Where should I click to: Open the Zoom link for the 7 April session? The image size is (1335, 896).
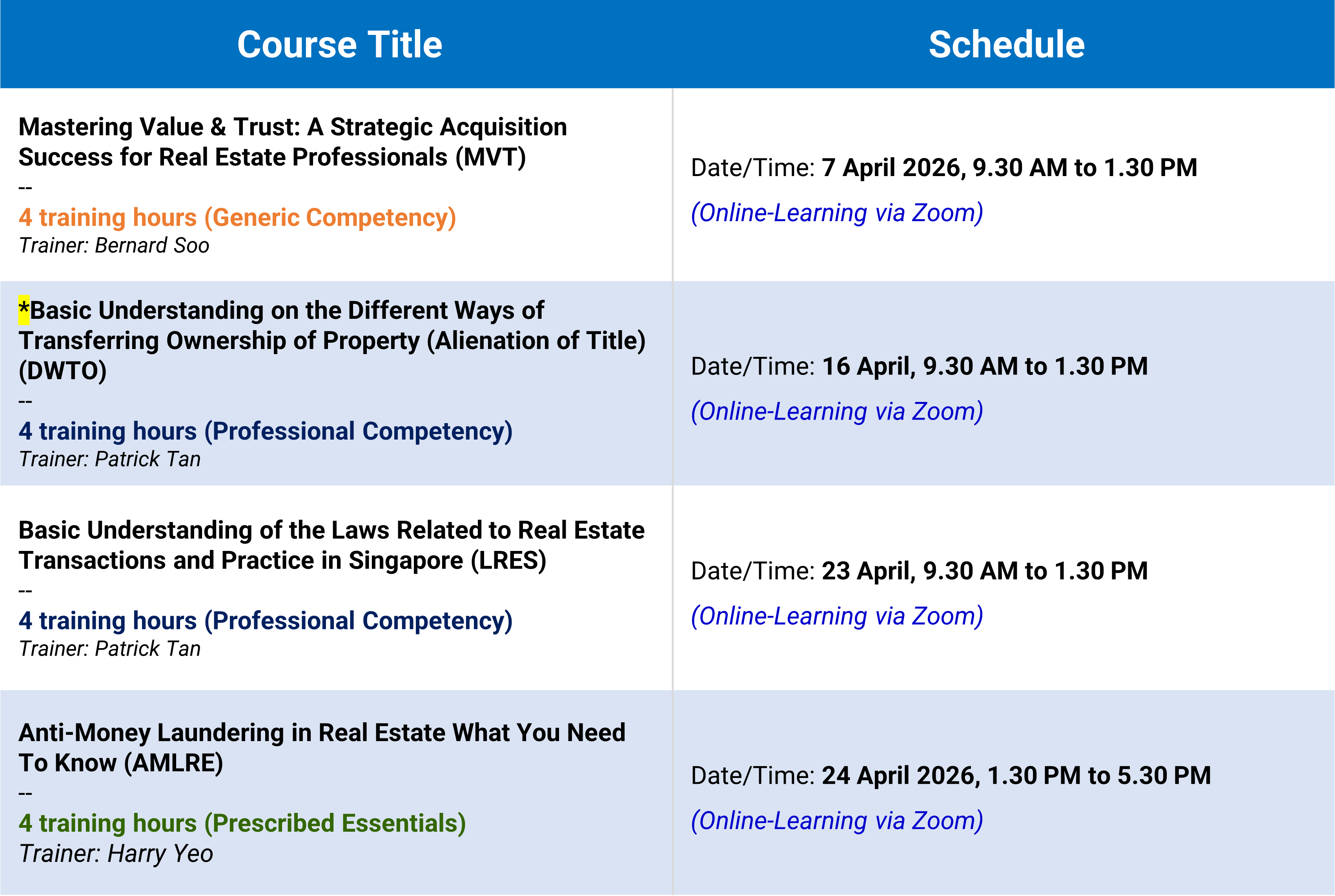837,213
